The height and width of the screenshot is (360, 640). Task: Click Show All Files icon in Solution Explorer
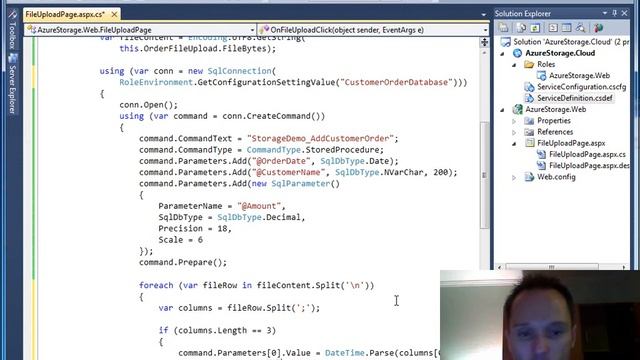(521, 28)
